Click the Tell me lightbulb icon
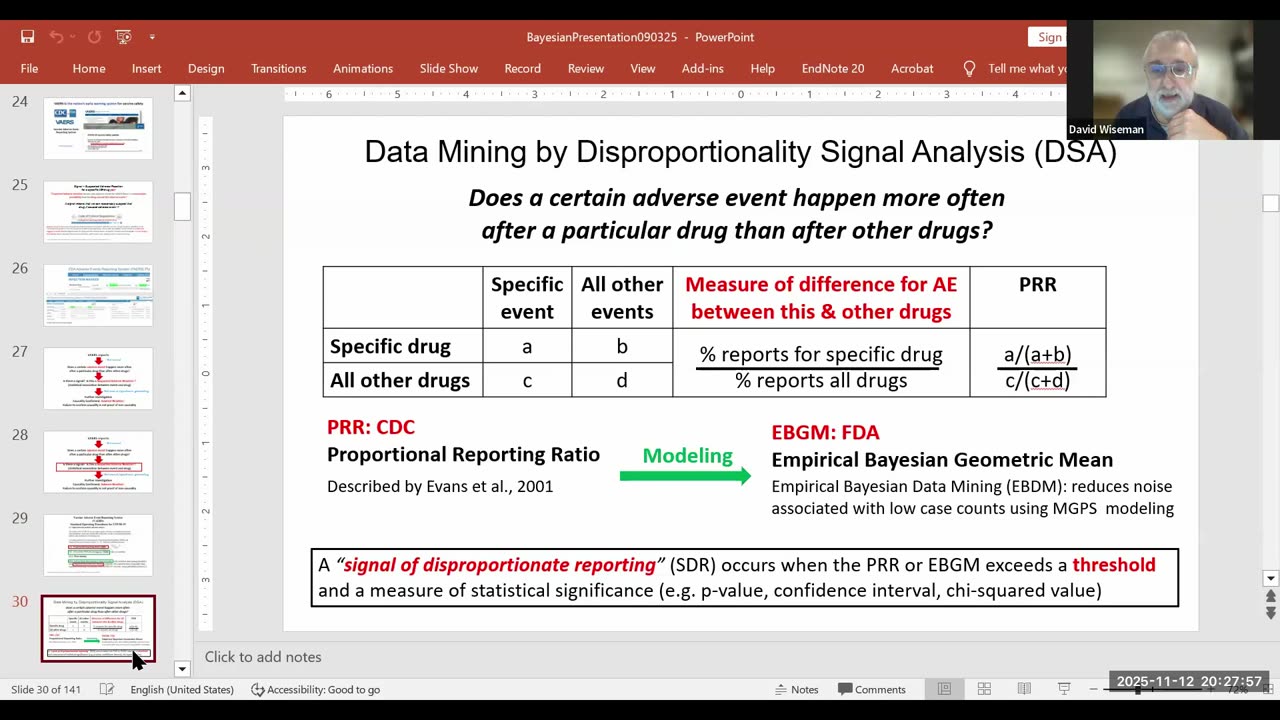Image resolution: width=1280 pixels, height=720 pixels. coord(969,68)
